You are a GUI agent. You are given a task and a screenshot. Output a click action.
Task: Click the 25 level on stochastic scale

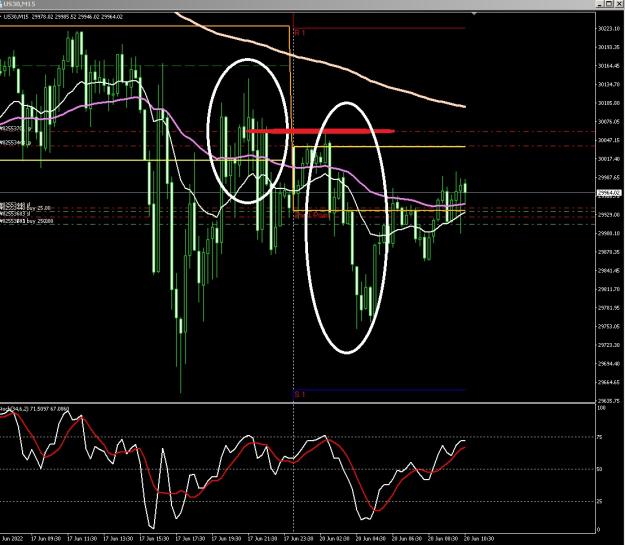[599, 502]
